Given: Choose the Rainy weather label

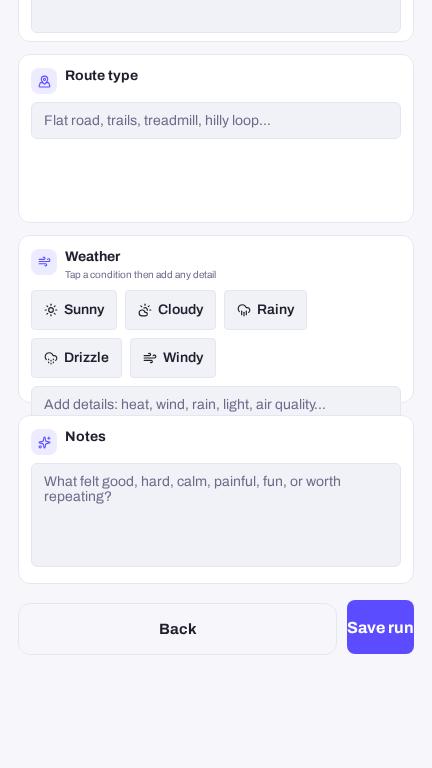Looking at the screenshot, I should (x=276, y=310).
